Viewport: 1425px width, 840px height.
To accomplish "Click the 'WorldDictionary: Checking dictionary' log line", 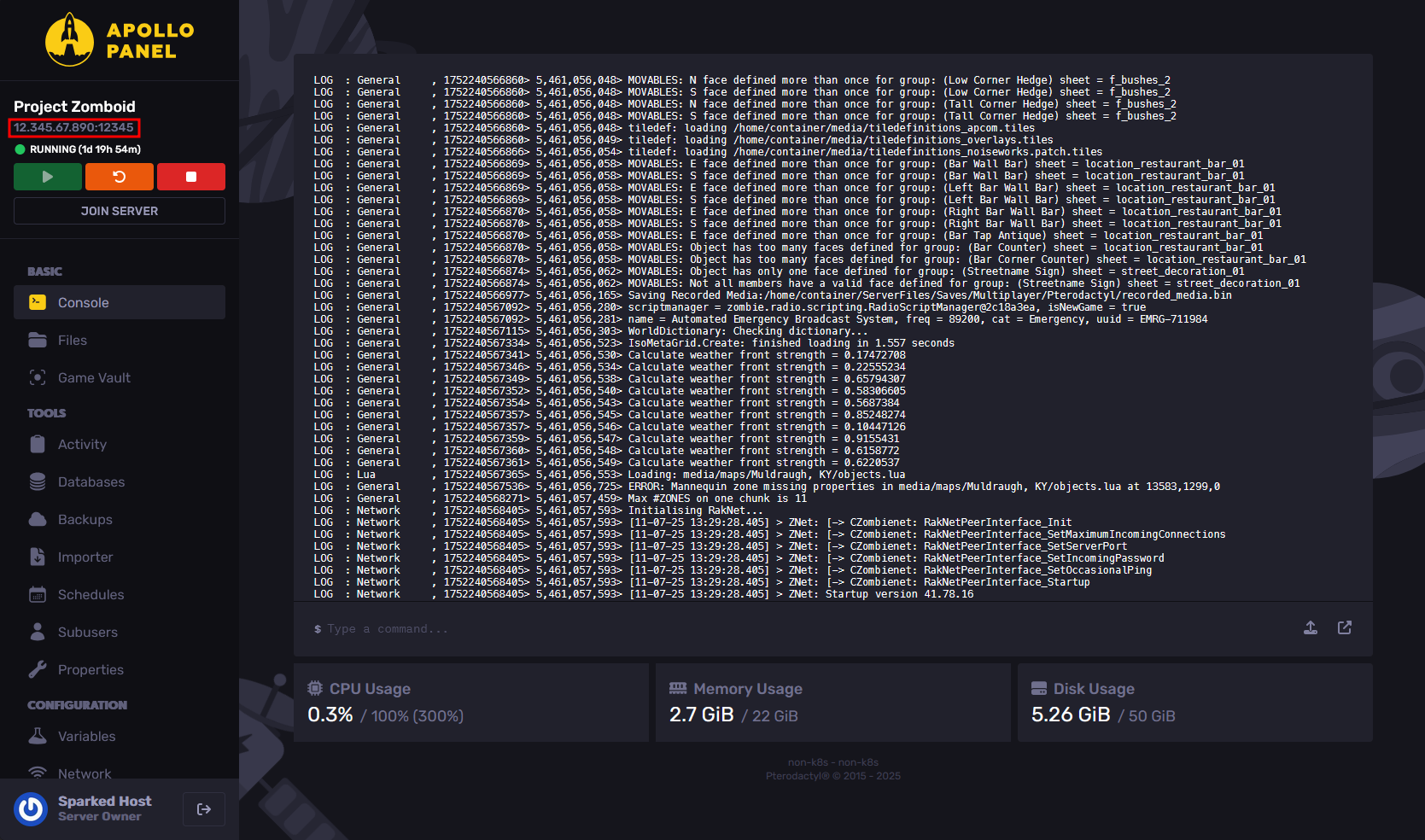I will click(x=591, y=331).
